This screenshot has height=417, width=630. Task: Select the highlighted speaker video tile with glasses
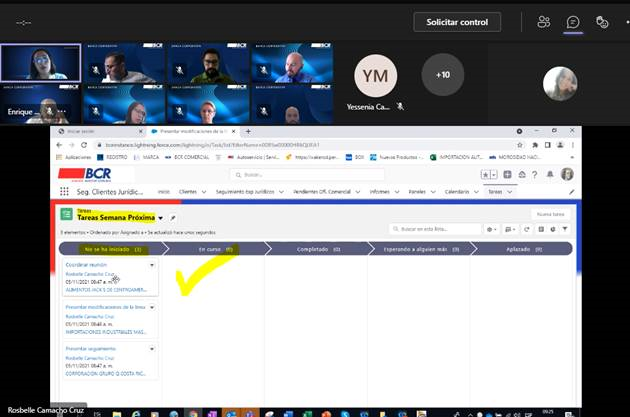[41, 63]
